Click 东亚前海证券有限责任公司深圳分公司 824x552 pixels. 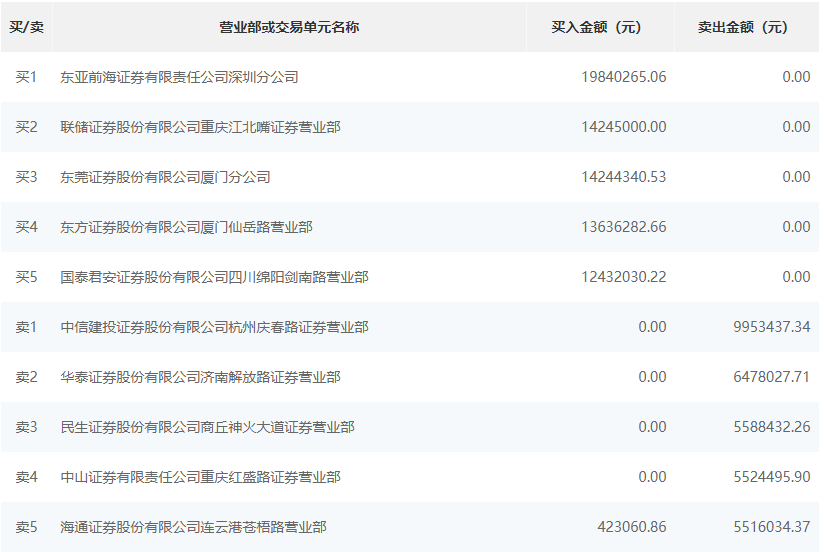pyautogui.click(x=179, y=77)
